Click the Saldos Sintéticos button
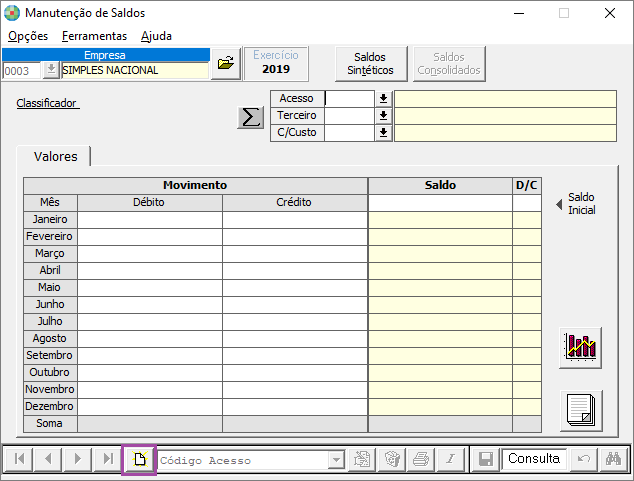 [x=370, y=64]
